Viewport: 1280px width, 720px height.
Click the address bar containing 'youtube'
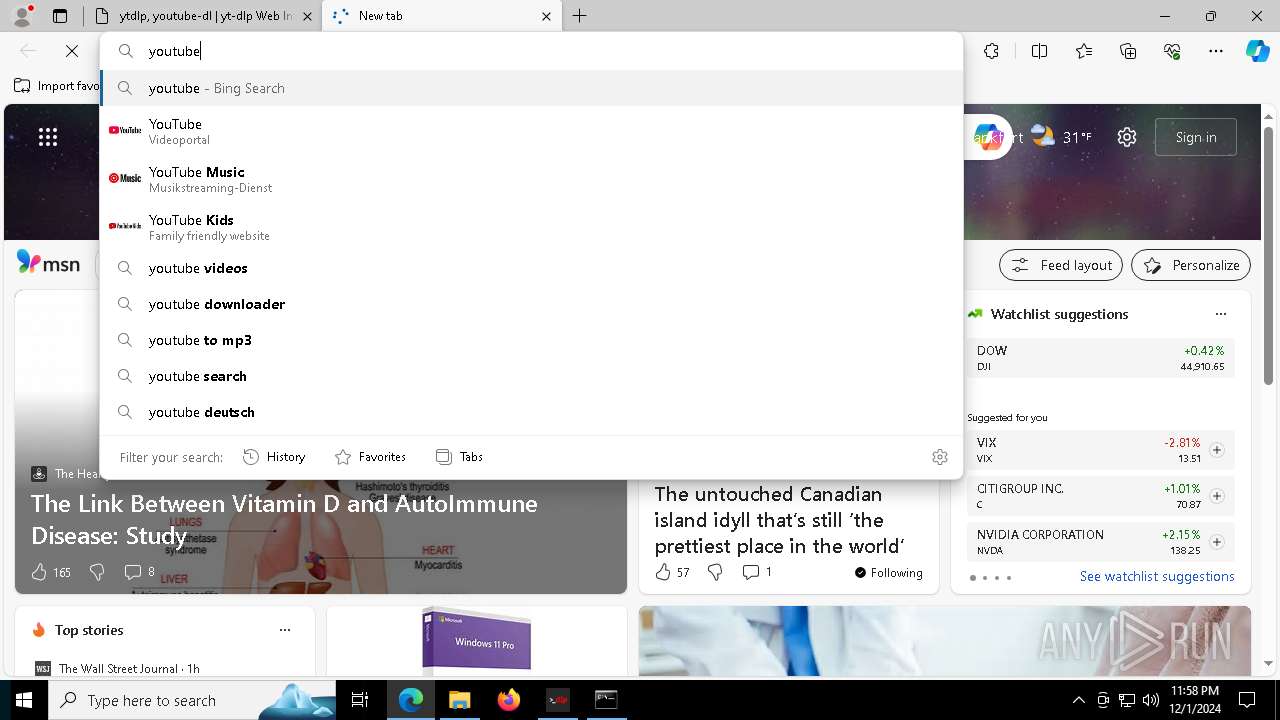pos(532,51)
